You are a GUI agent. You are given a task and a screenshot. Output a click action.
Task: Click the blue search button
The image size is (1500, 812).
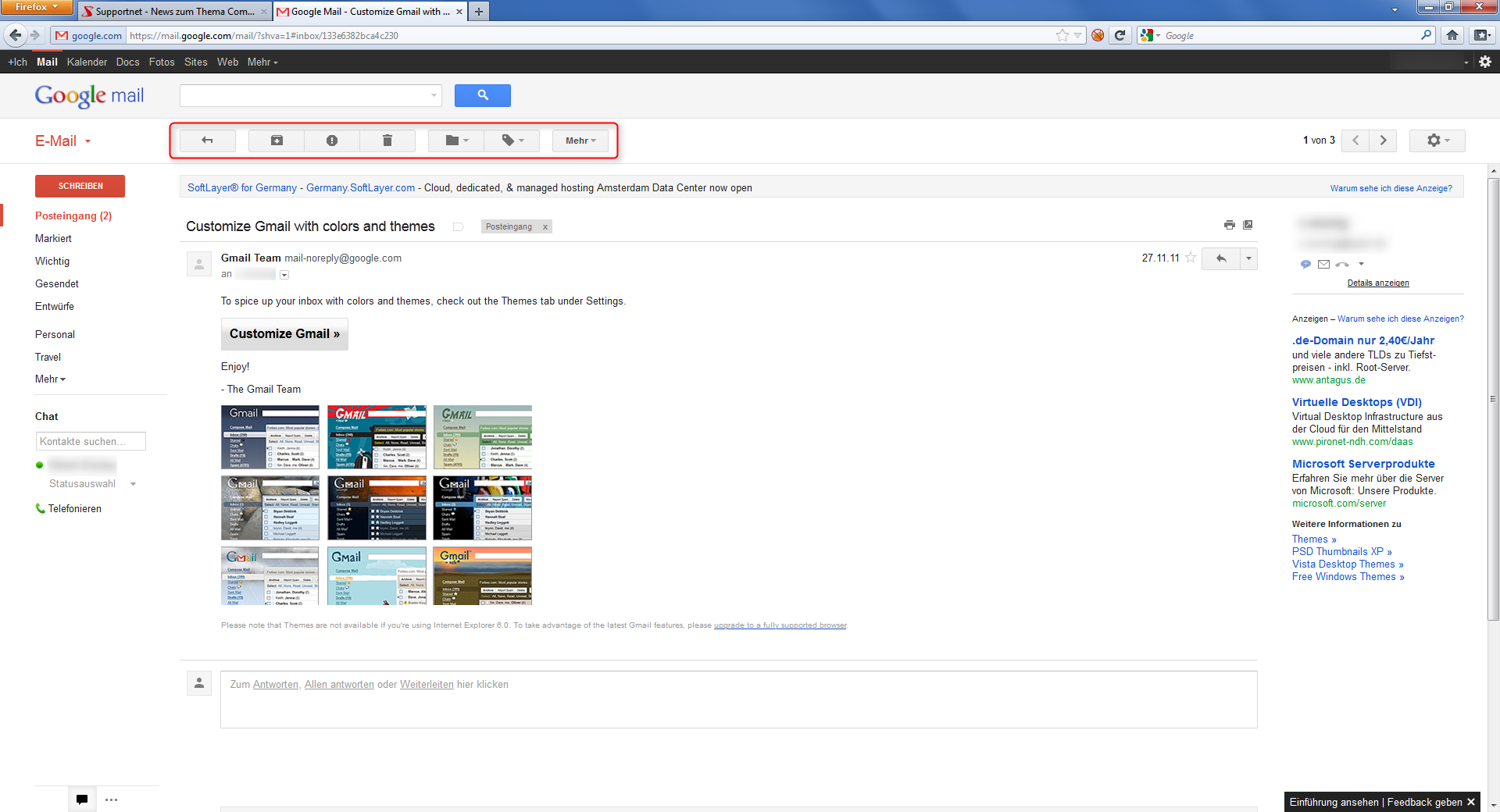pos(483,95)
